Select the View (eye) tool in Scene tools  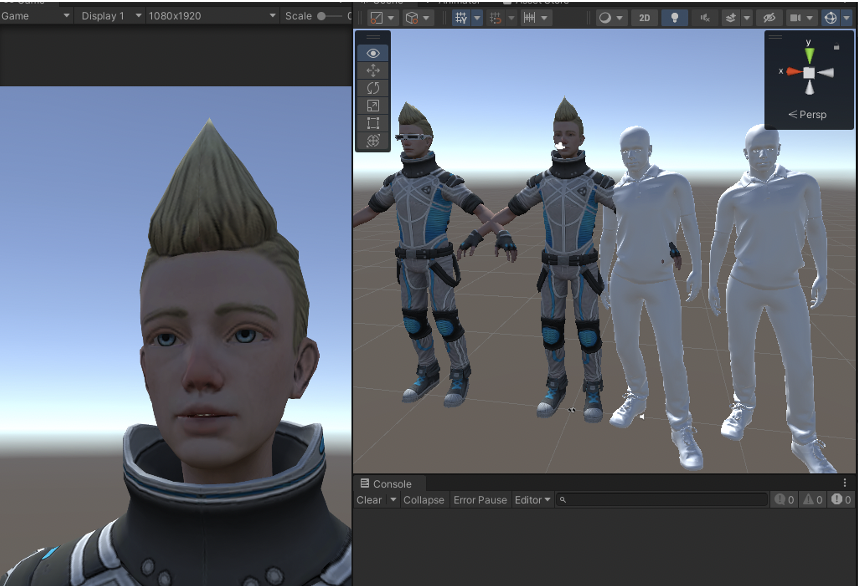[x=373, y=53]
